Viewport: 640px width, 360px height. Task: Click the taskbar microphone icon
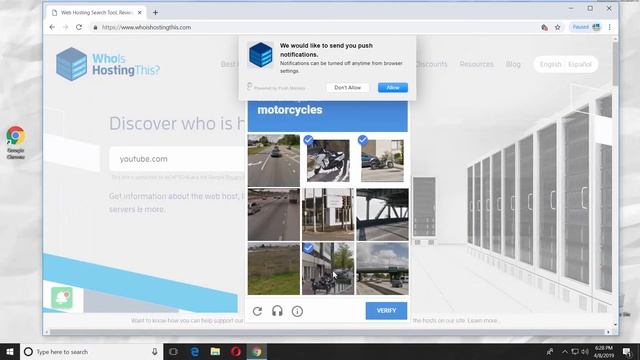coord(155,352)
